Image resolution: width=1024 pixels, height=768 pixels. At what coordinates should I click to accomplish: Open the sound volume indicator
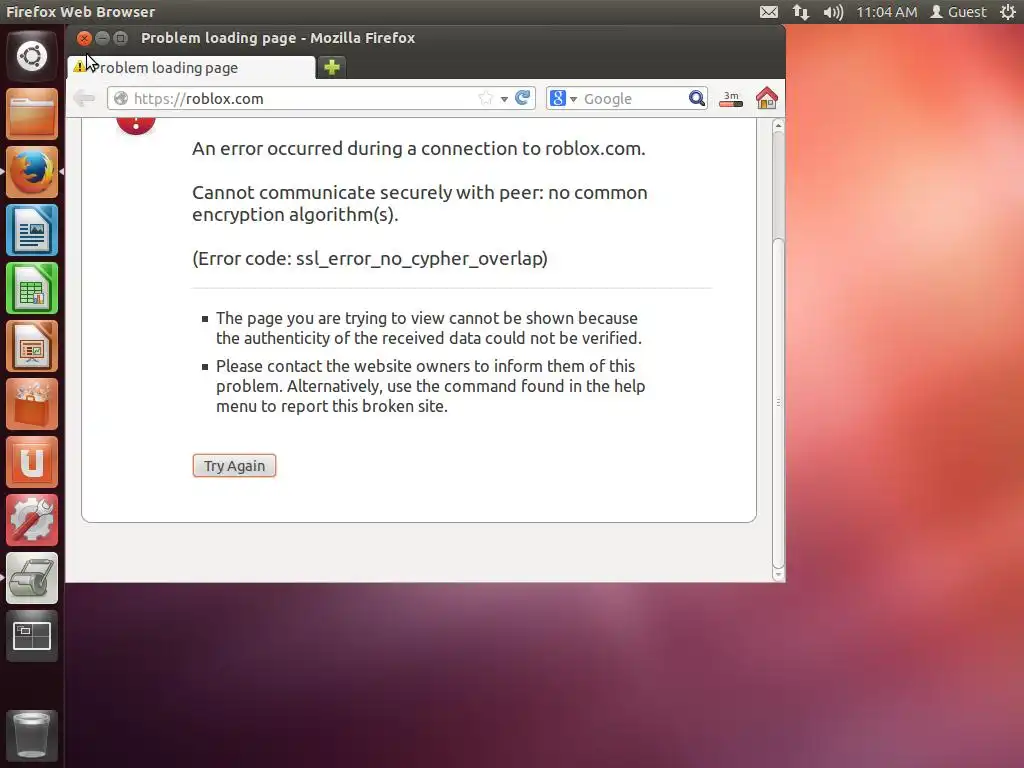(x=833, y=12)
